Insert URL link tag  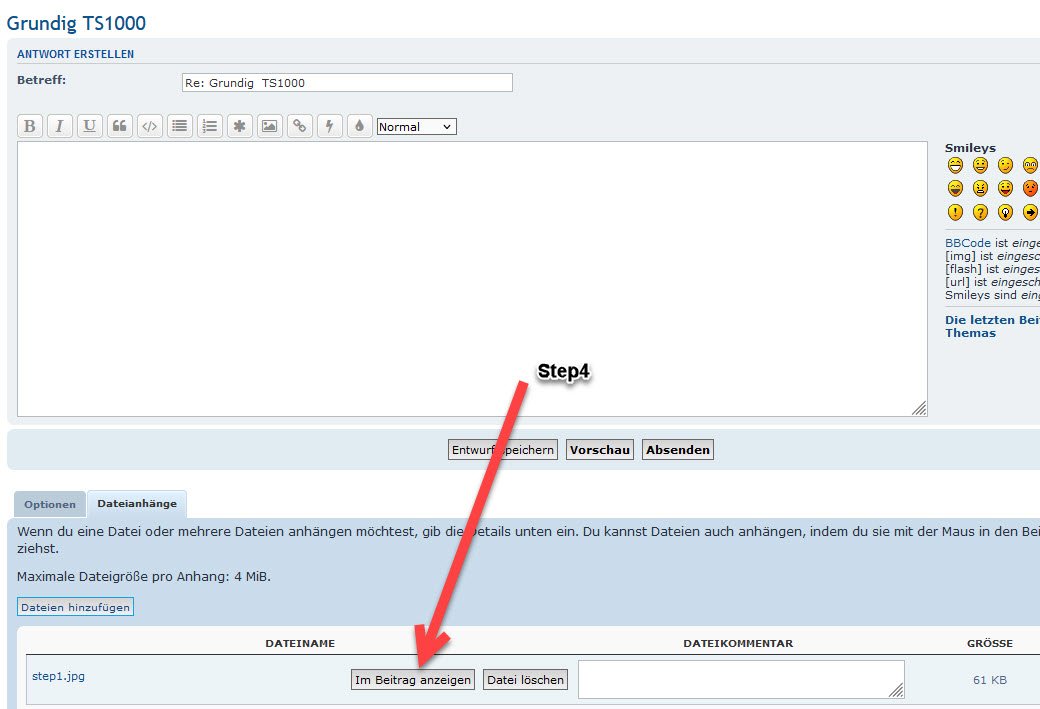(300, 127)
